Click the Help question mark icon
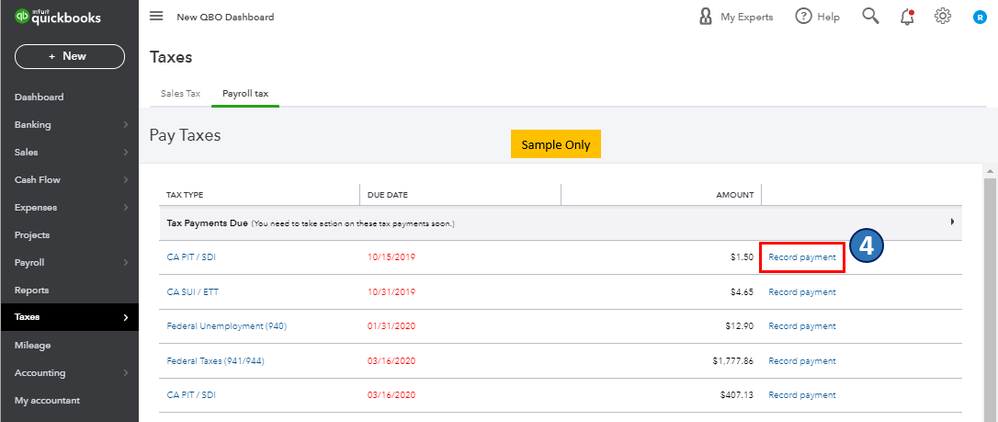 (x=803, y=16)
